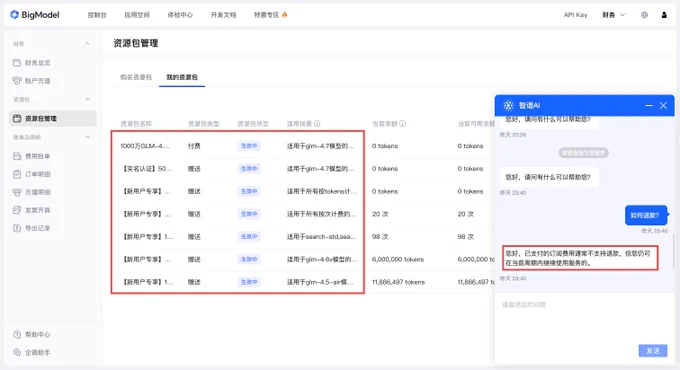Minimize the 智谱AI chat panel
The width and height of the screenshot is (680, 370).
(x=649, y=105)
